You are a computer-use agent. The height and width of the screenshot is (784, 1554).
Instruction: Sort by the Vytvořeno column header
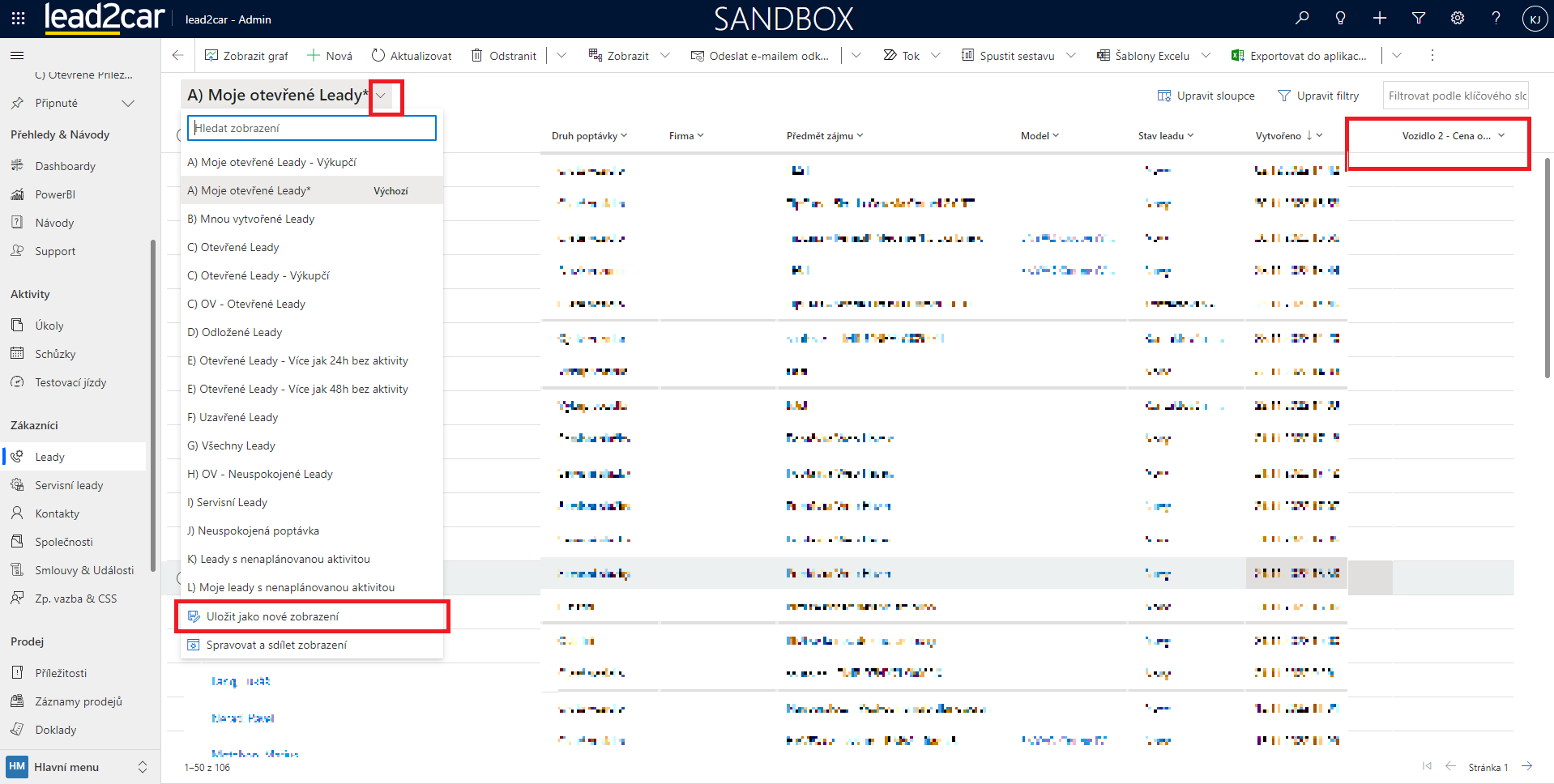click(1279, 135)
